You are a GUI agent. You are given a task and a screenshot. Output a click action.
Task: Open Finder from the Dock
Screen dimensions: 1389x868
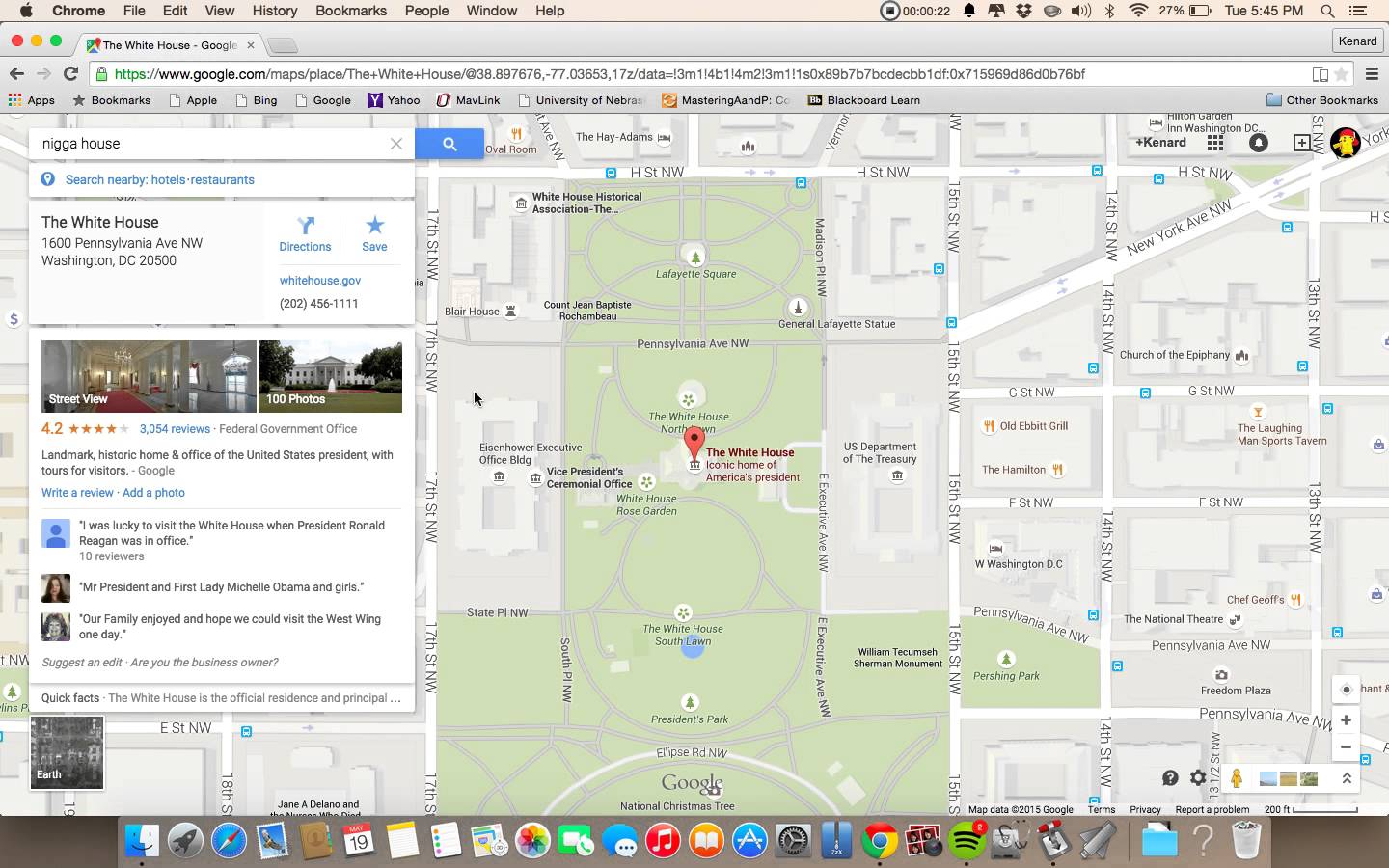[x=143, y=841]
